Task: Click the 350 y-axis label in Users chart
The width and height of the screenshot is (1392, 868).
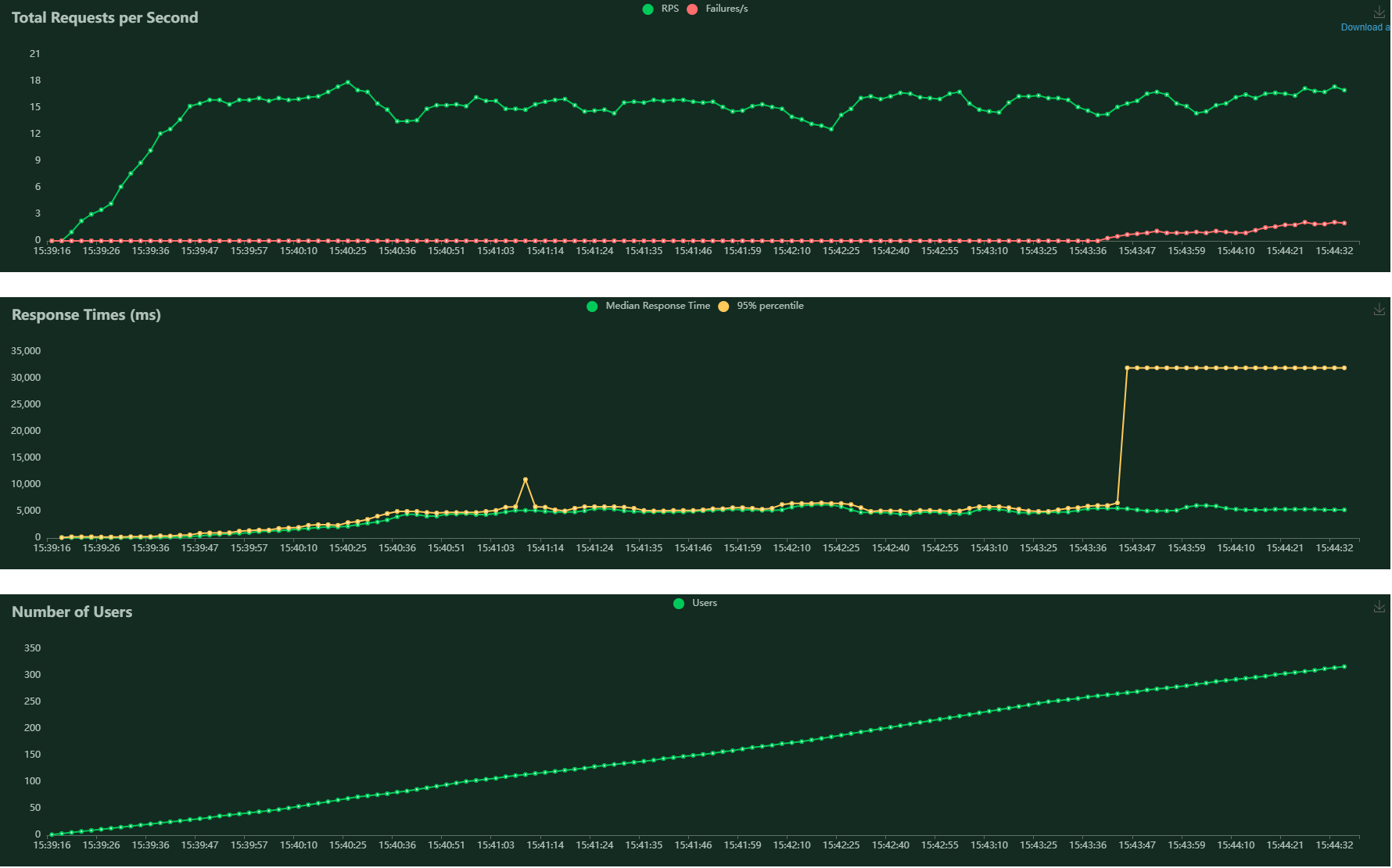Action: [x=32, y=647]
